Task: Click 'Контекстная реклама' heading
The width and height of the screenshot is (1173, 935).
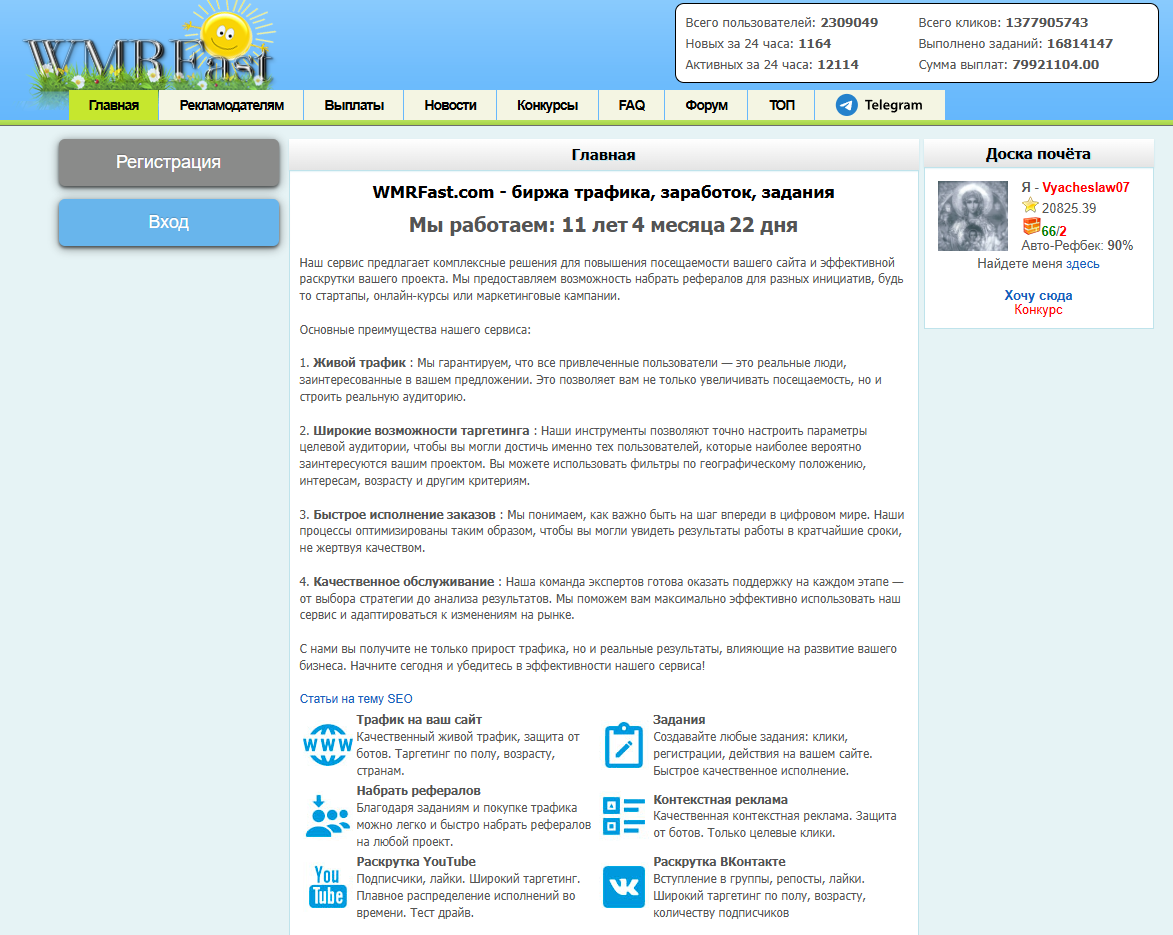Action: click(720, 800)
